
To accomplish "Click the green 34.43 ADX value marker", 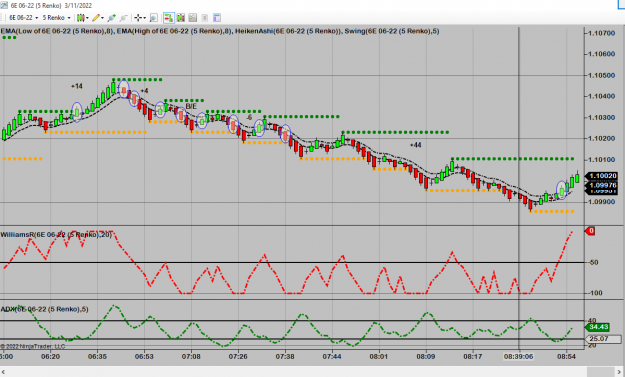I will [597, 327].
